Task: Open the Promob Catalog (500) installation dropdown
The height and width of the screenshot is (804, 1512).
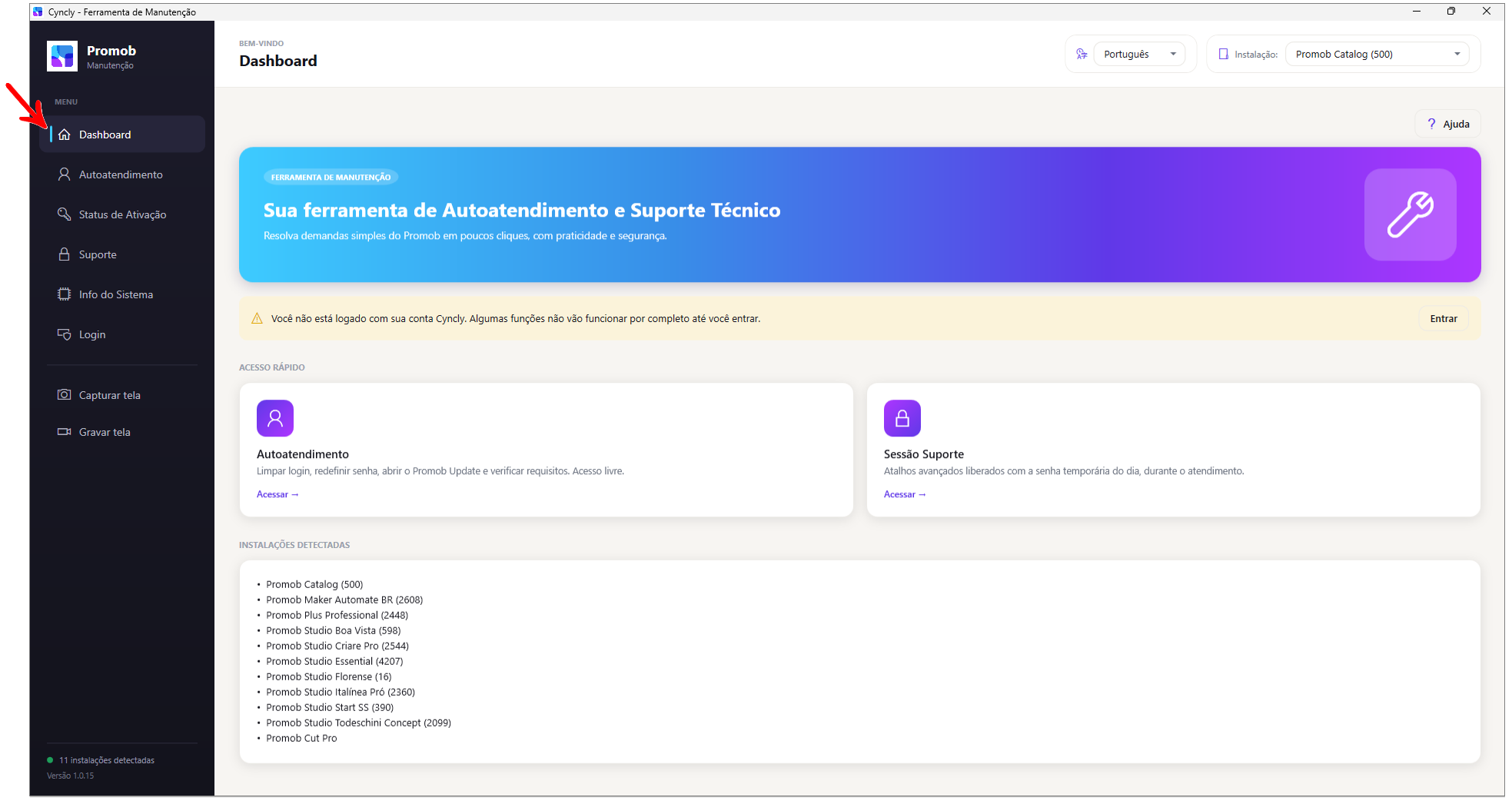Action: tap(1377, 54)
